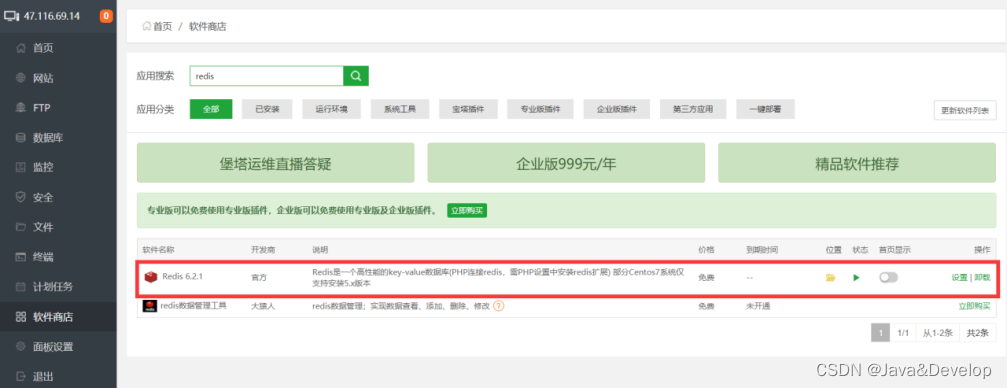Click the 价格 column header
Viewport: 1007px width, 388px height.
click(706, 249)
